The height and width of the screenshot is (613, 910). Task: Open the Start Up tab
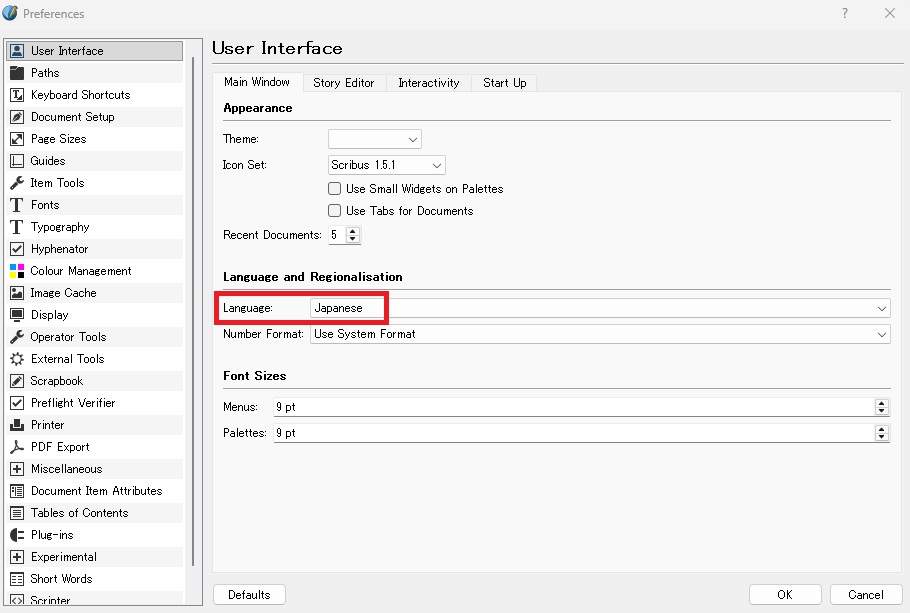click(504, 83)
